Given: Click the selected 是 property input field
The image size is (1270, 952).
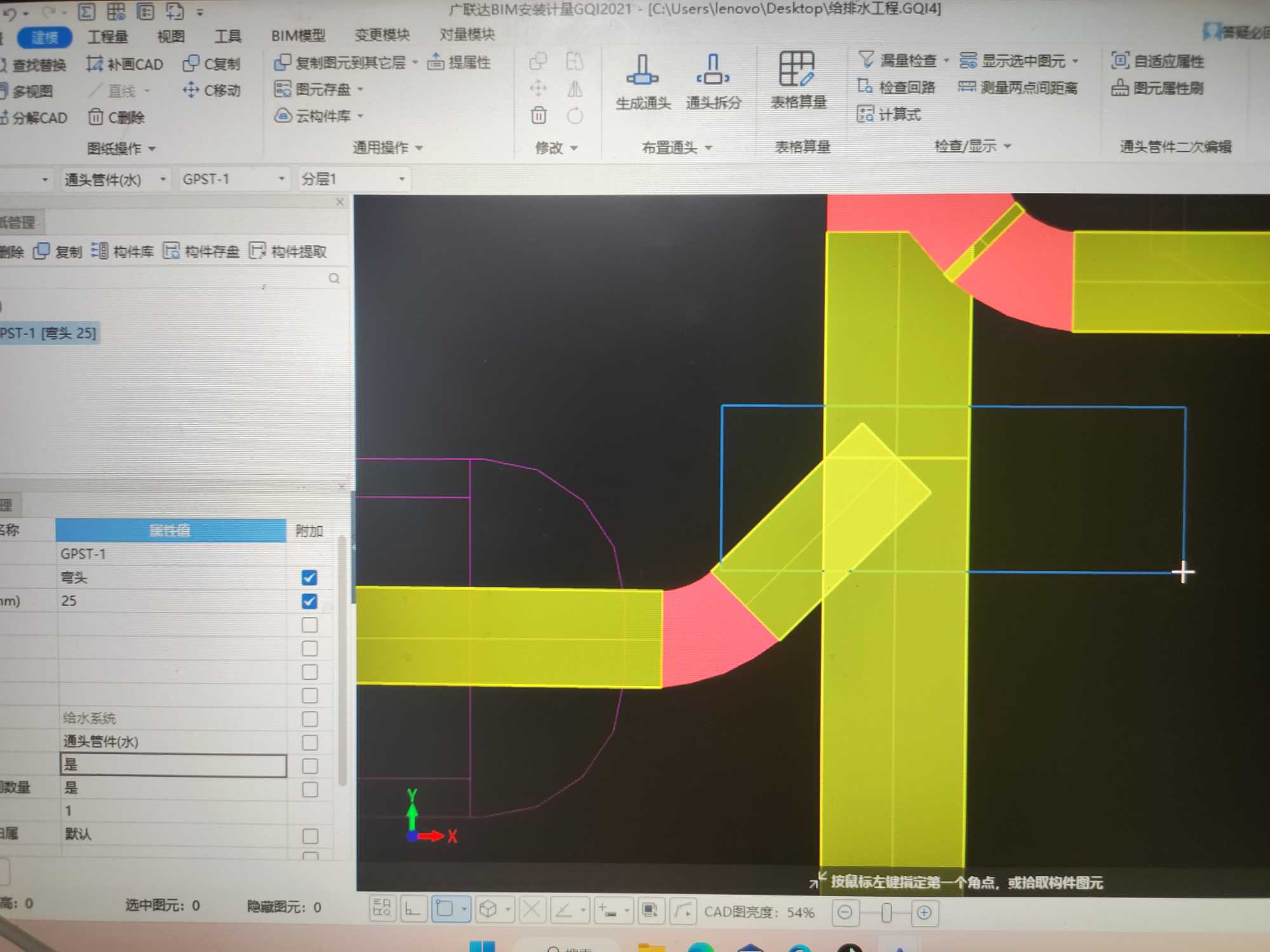Looking at the screenshot, I should (173, 765).
